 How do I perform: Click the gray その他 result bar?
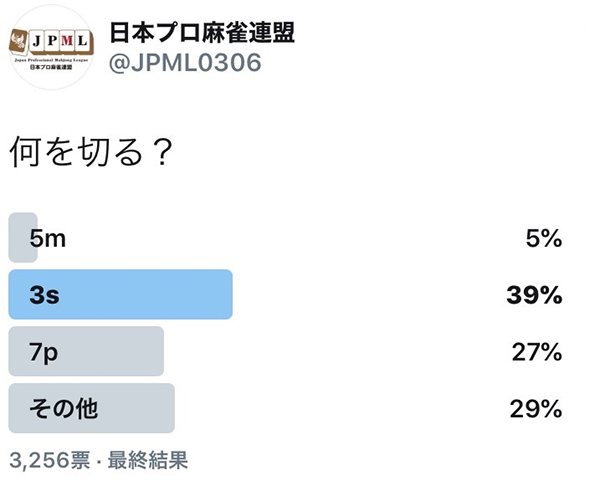pos(91,408)
